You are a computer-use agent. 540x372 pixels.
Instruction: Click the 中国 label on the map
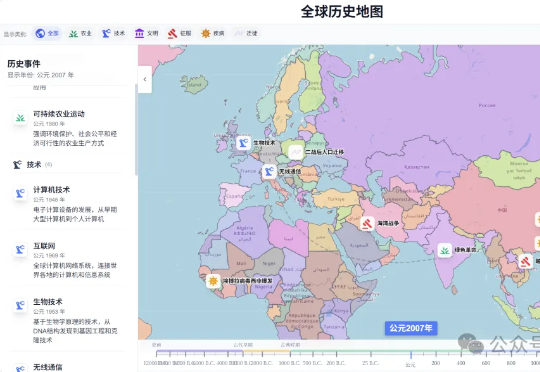click(x=502, y=210)
